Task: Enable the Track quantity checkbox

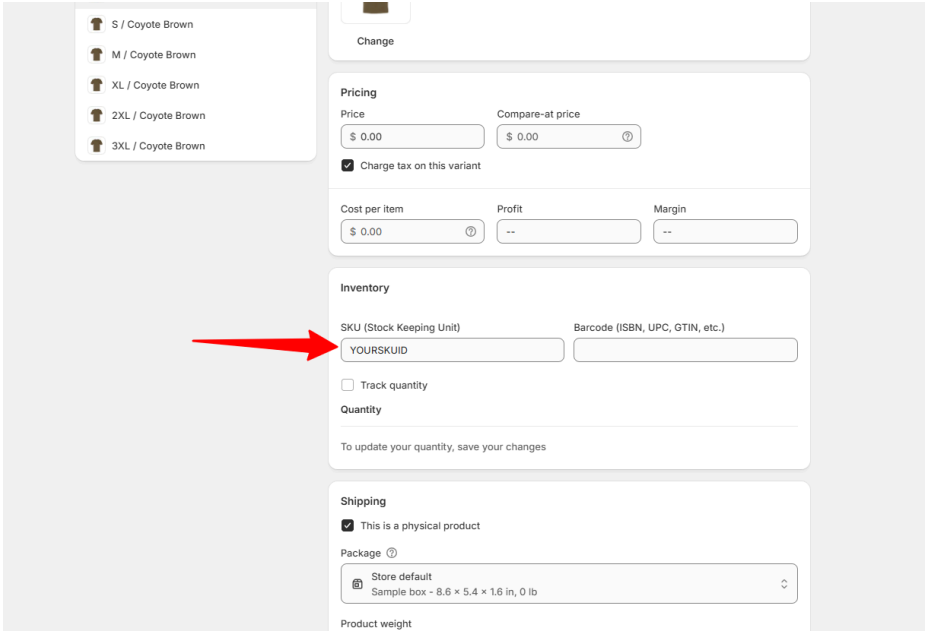Action: (348, 385)
